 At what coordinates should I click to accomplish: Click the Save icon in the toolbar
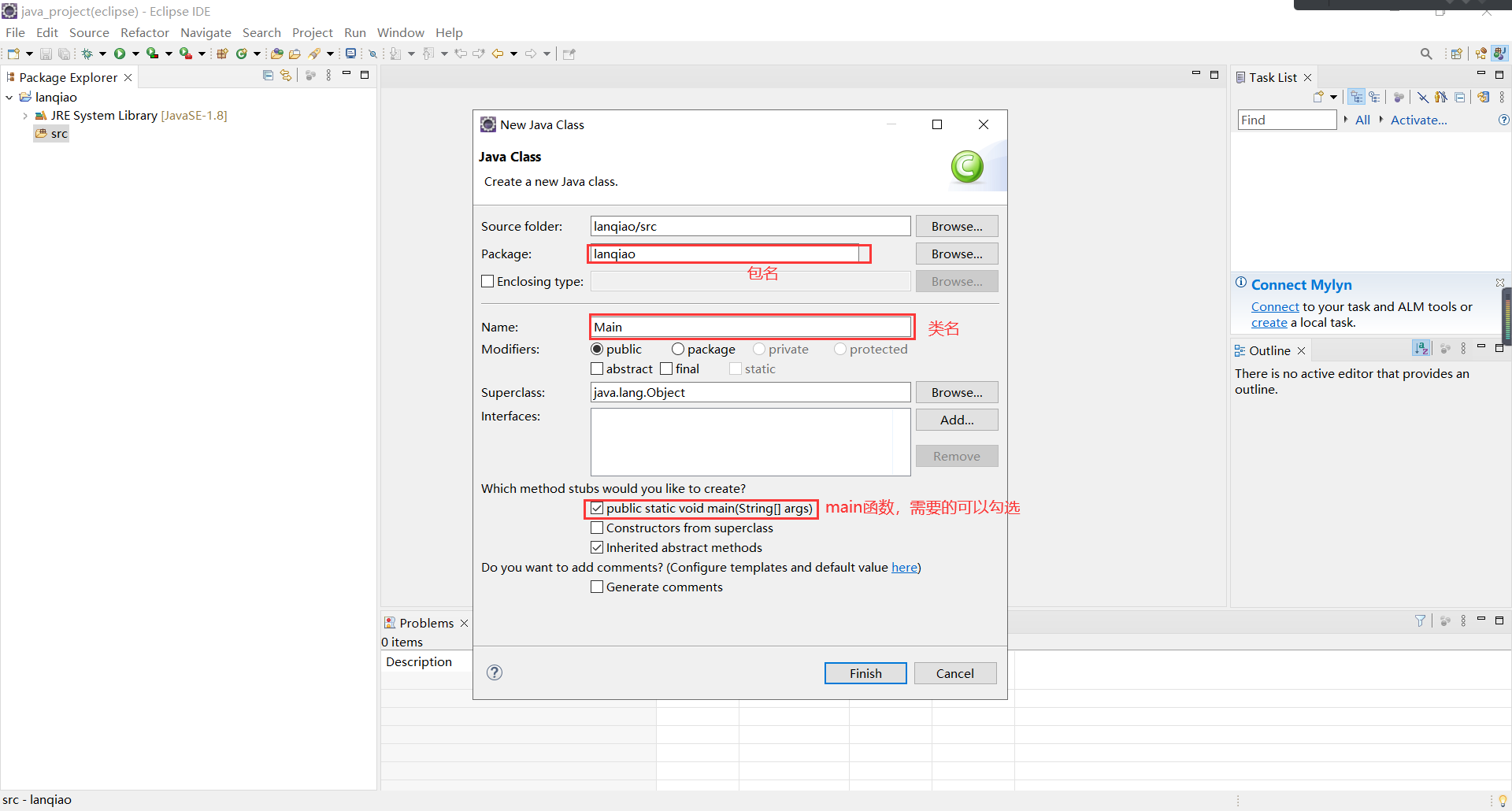(x=46, y=54)
